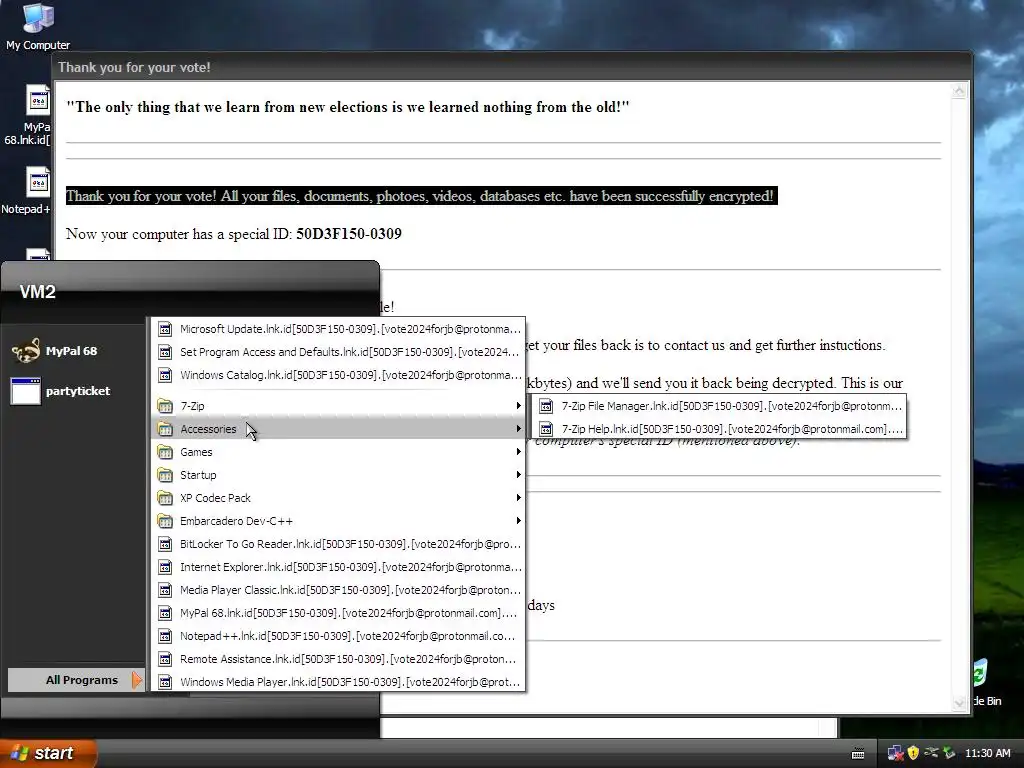The image size is (1024, 768).
Task: Click the XP Codec Pack folder icon
Action: pyautogui.click(x=165, y=498)
